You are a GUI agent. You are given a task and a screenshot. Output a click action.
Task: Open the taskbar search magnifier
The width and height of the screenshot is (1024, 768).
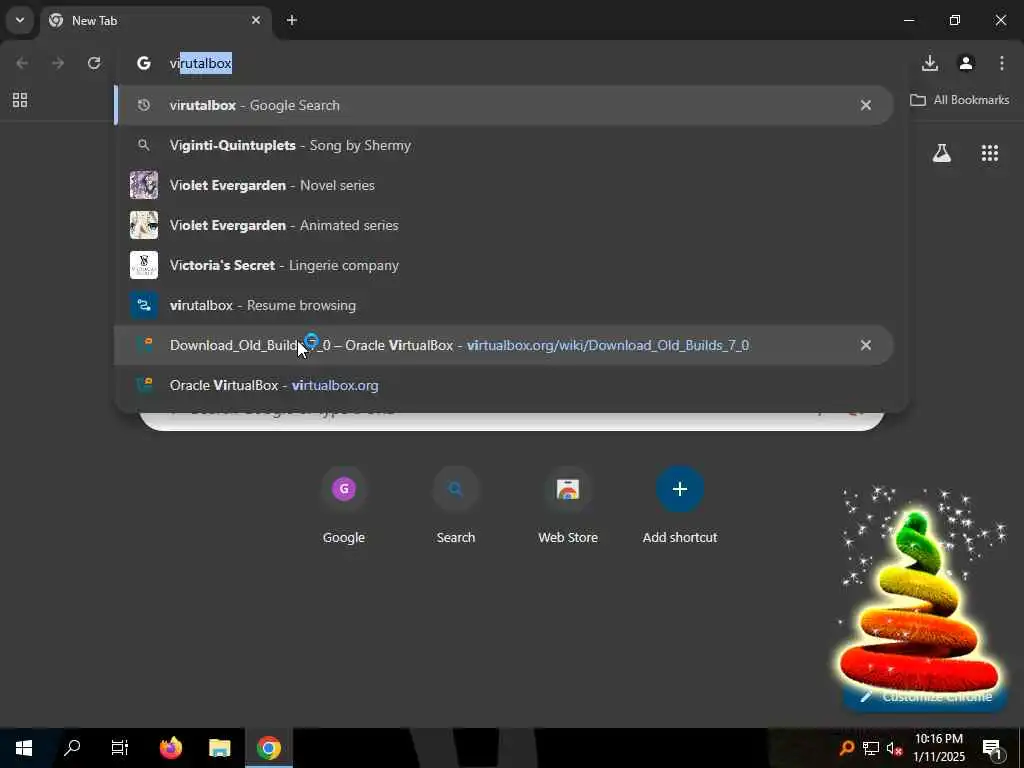click(x=72, y=748)
